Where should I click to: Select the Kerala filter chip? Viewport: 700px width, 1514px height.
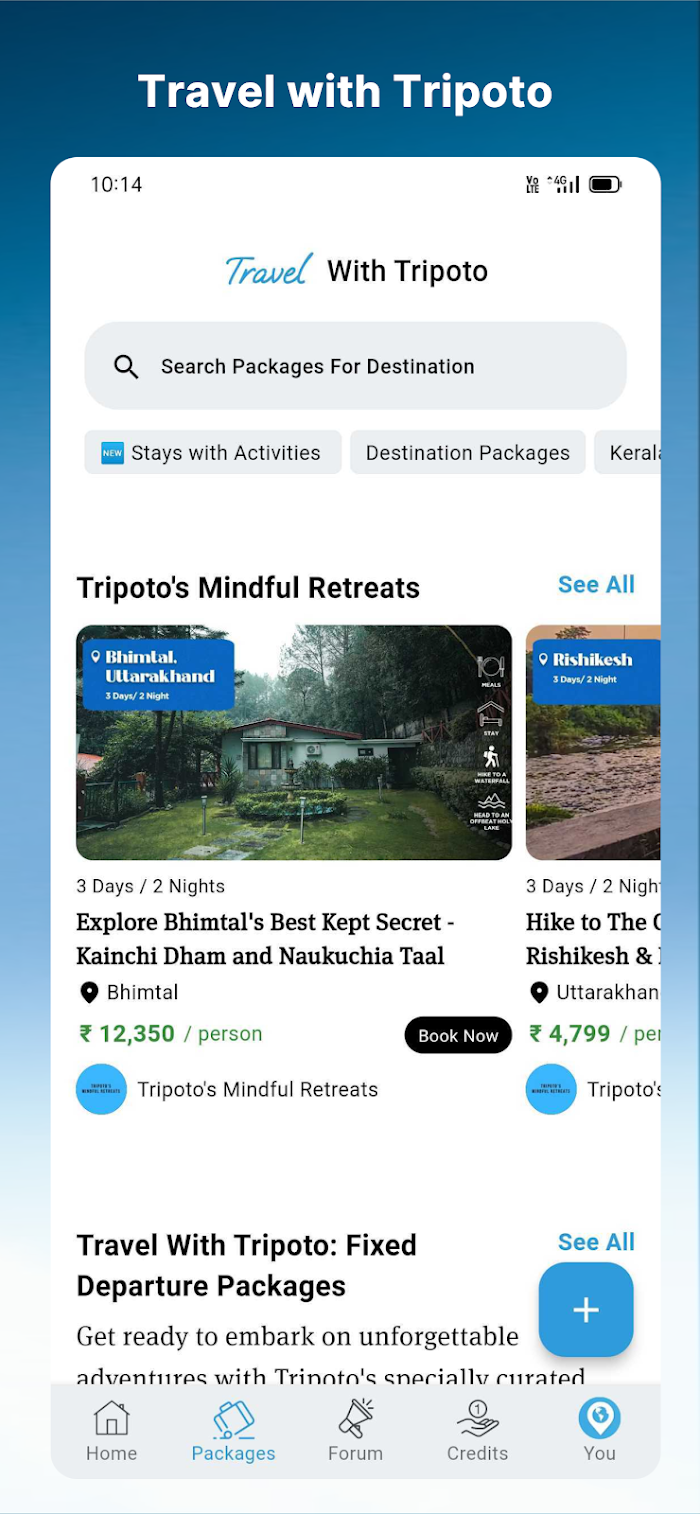tap(628, 453)
